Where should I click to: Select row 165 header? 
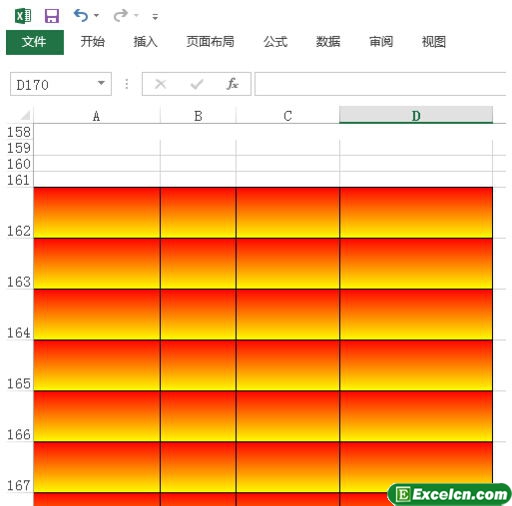[x=19, y=366]
